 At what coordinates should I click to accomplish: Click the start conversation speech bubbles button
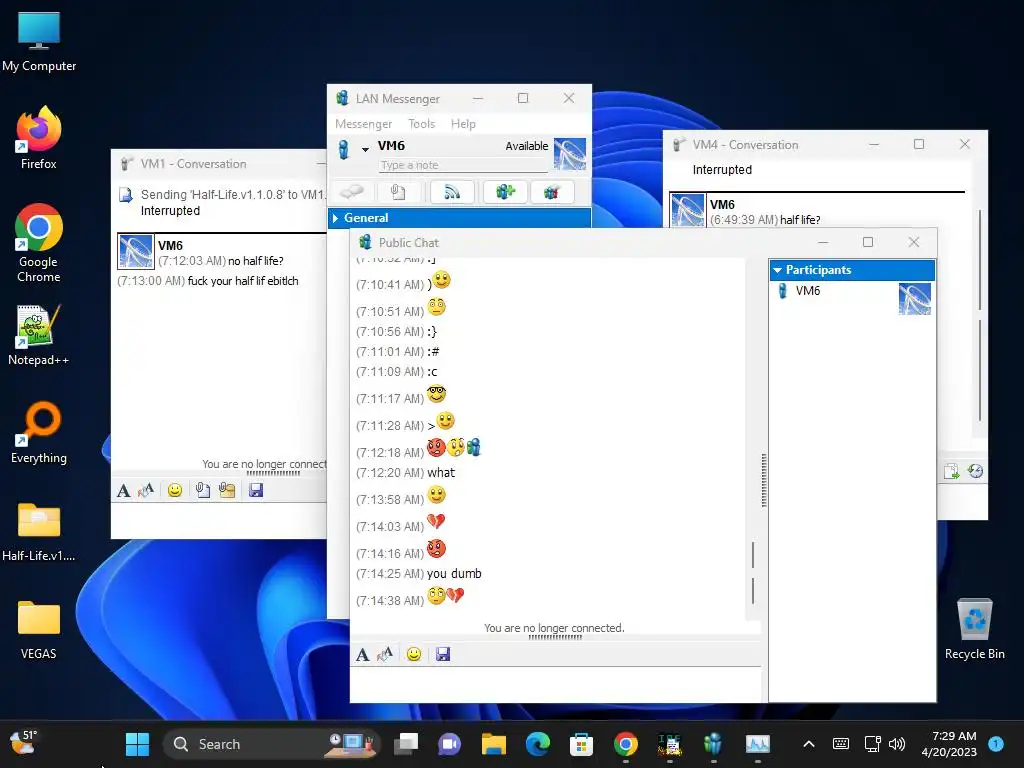pyautogui.click(x=352, y=192)
